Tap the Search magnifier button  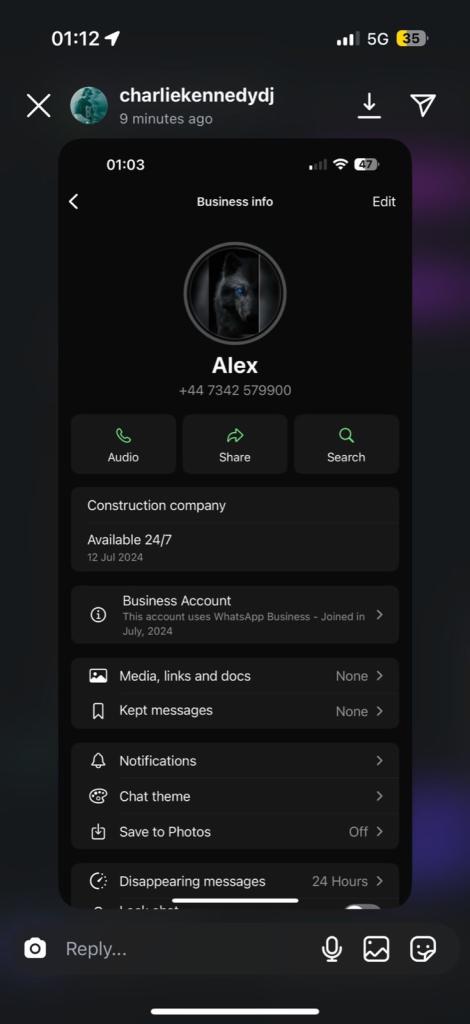tap(346, 444)
